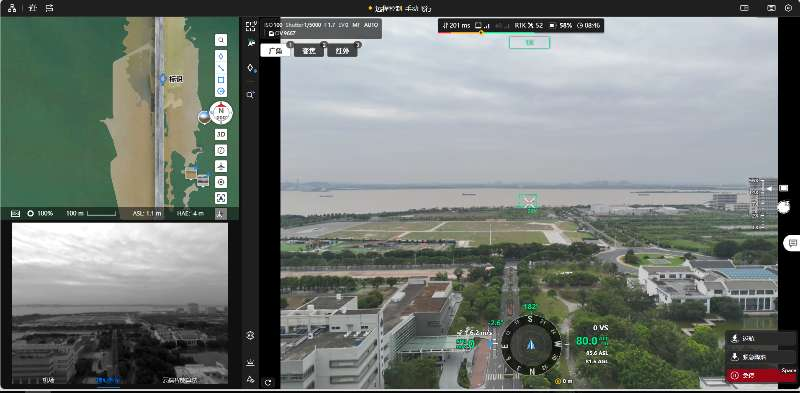Click the map search magnifier icon
Viewport: 800px width, 393px height.
221,40
